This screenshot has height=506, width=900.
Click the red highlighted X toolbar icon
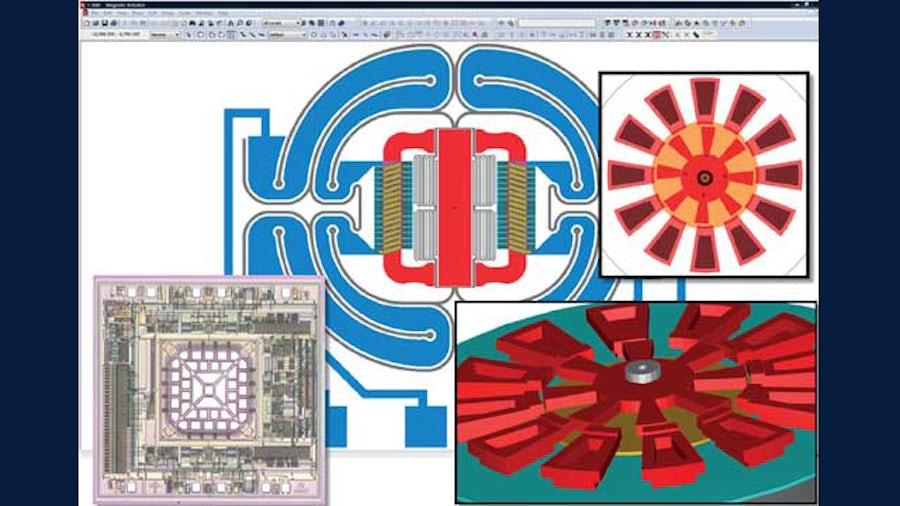coord(657,34)
